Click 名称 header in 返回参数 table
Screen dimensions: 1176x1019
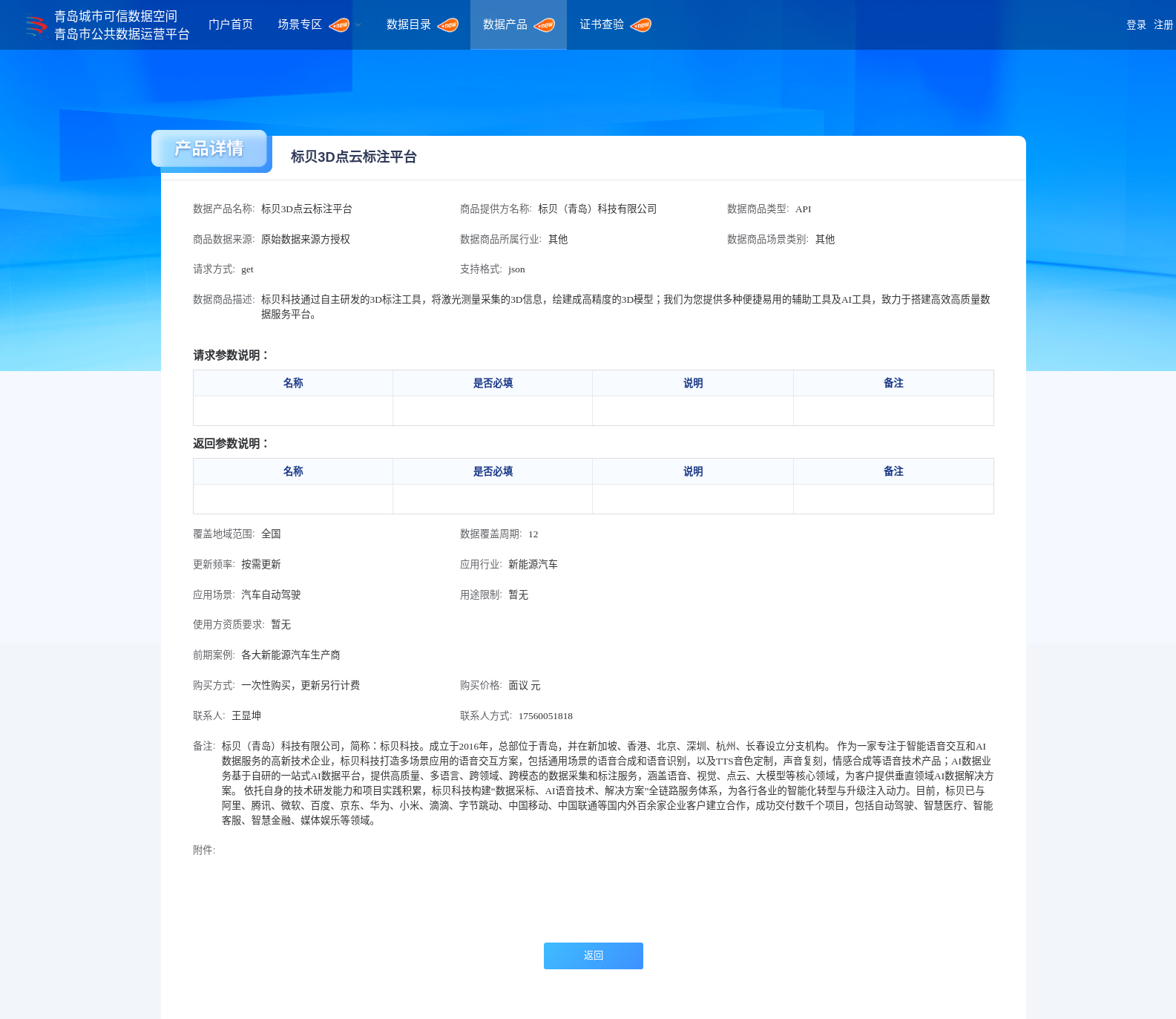(x=293, y=471)
